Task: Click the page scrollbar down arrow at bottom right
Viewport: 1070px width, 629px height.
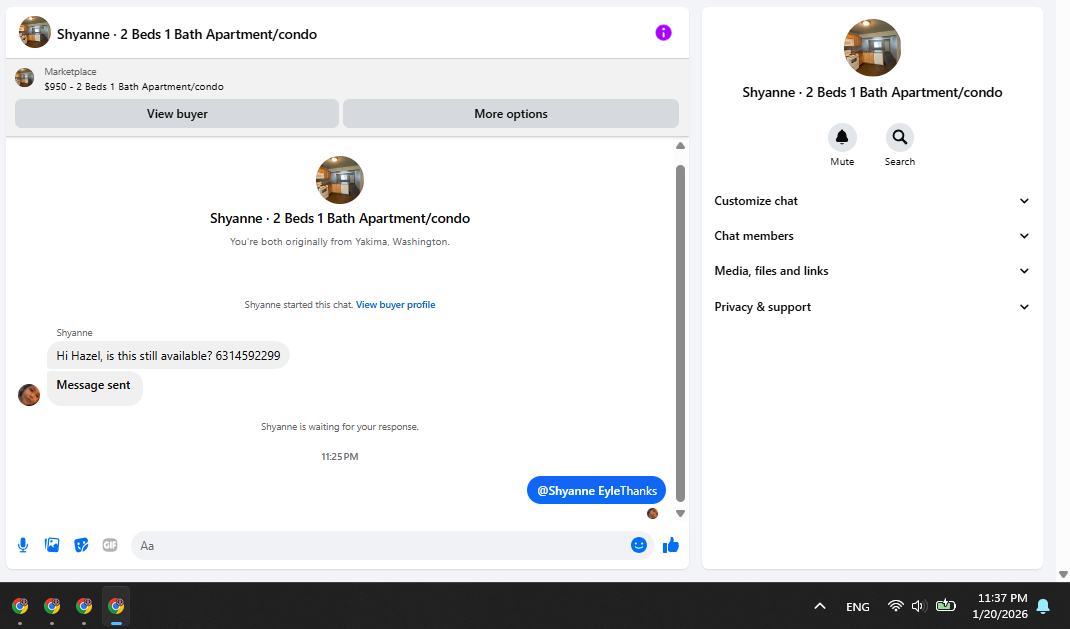Action: (1063, 574)
